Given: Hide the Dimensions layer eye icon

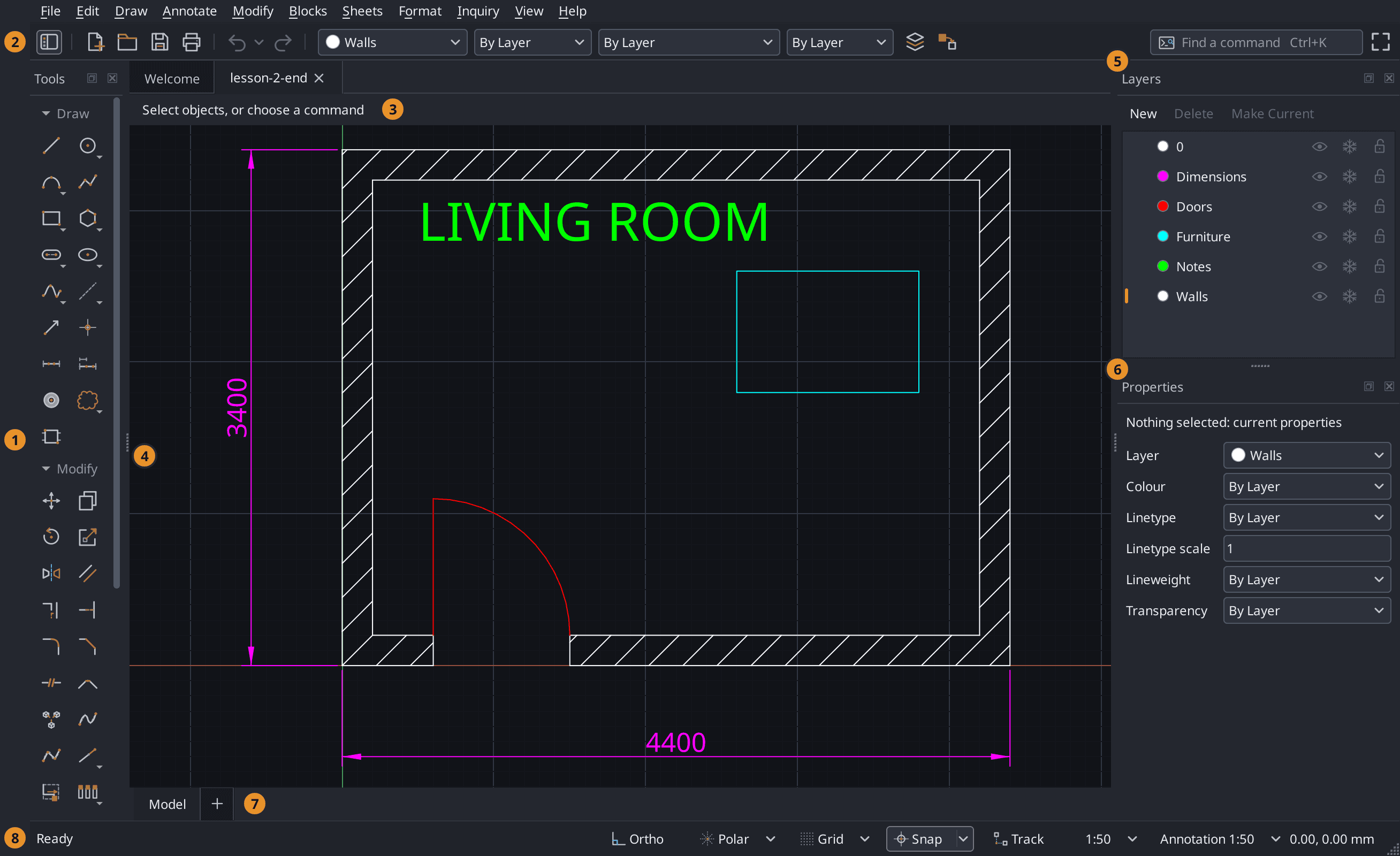Looking at the screenshot, I should coord(1319,177).
